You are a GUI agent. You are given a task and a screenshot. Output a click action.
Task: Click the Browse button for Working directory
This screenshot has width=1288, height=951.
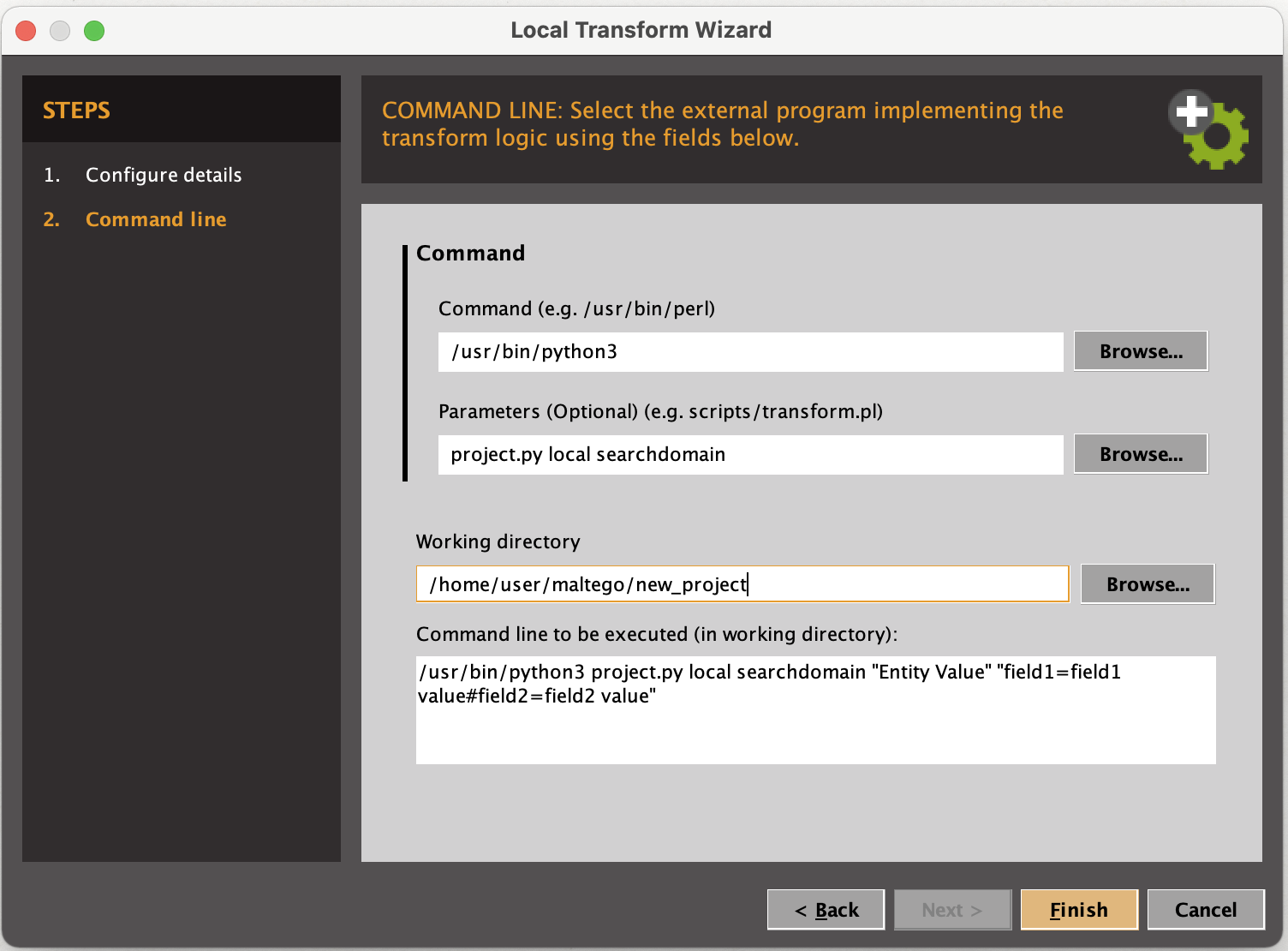pyautogui.click(x=1148, y=584)
